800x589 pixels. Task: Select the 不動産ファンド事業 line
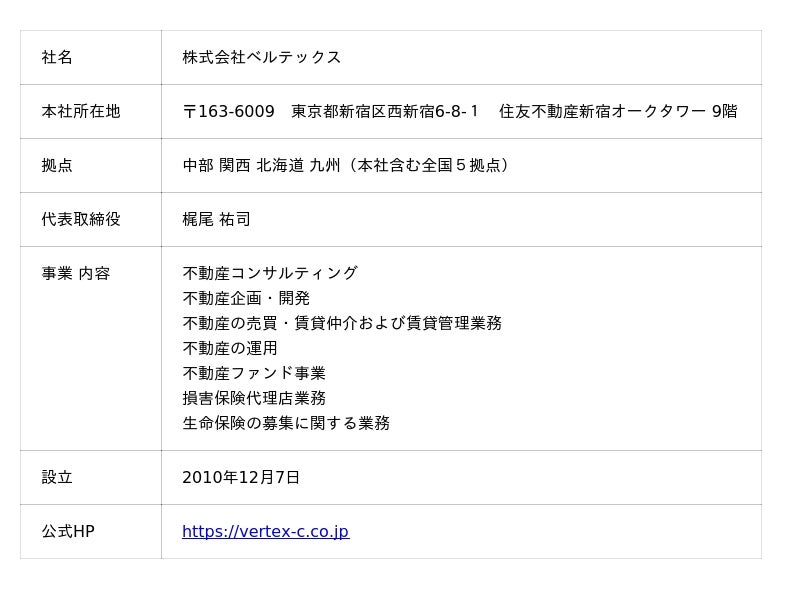point(254,373)
